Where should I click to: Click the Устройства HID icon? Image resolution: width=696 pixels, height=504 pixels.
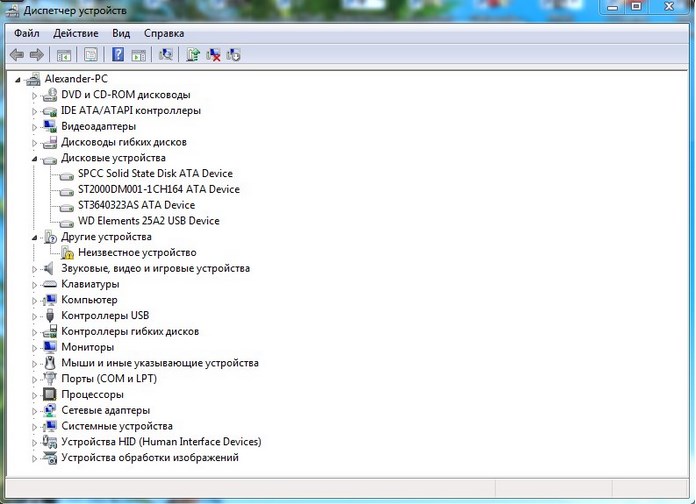[x=50, y=441]
